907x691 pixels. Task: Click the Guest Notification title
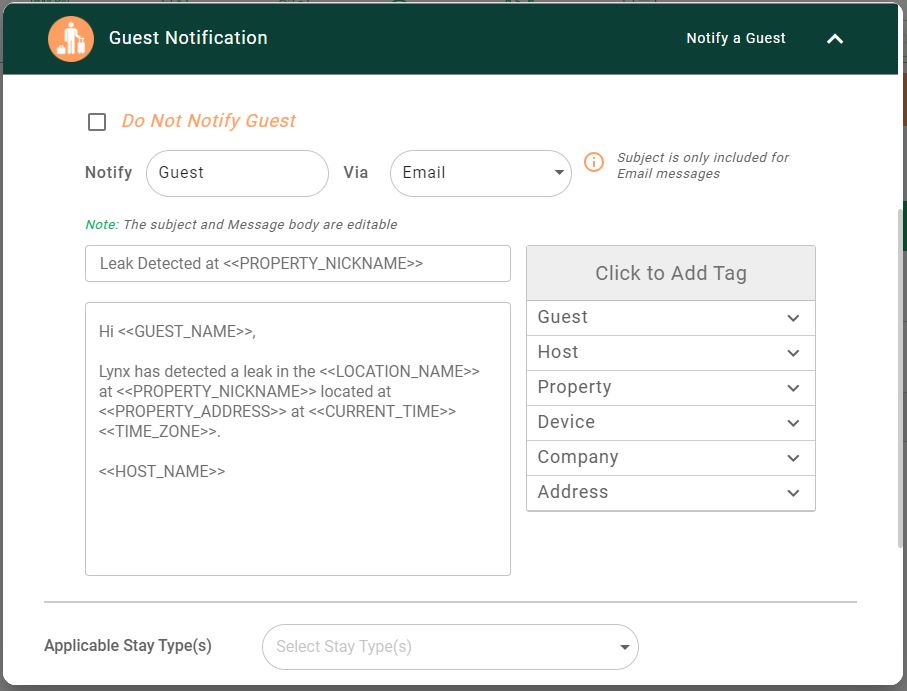[188, 38]
